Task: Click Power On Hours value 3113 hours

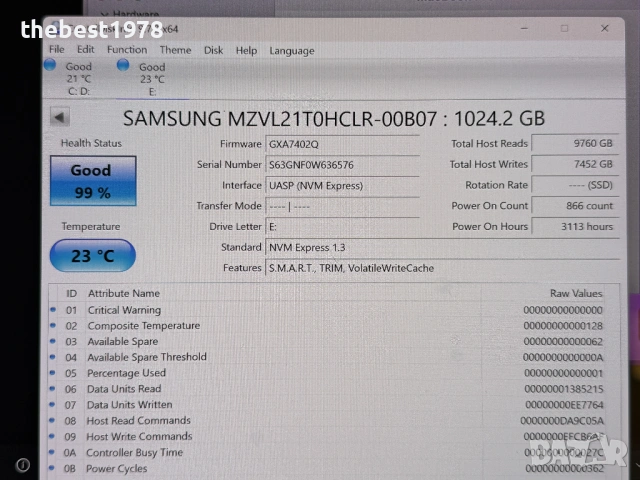Action: click(x=575, y=227)
